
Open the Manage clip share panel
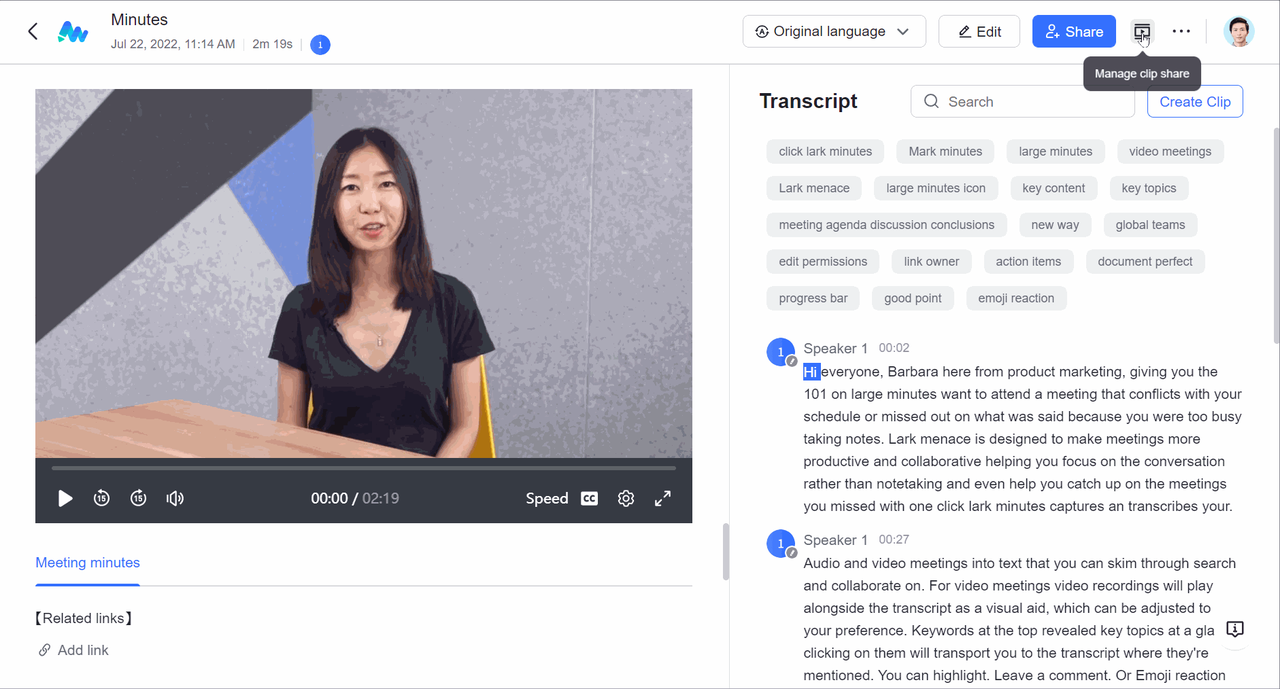(1141, 31)
